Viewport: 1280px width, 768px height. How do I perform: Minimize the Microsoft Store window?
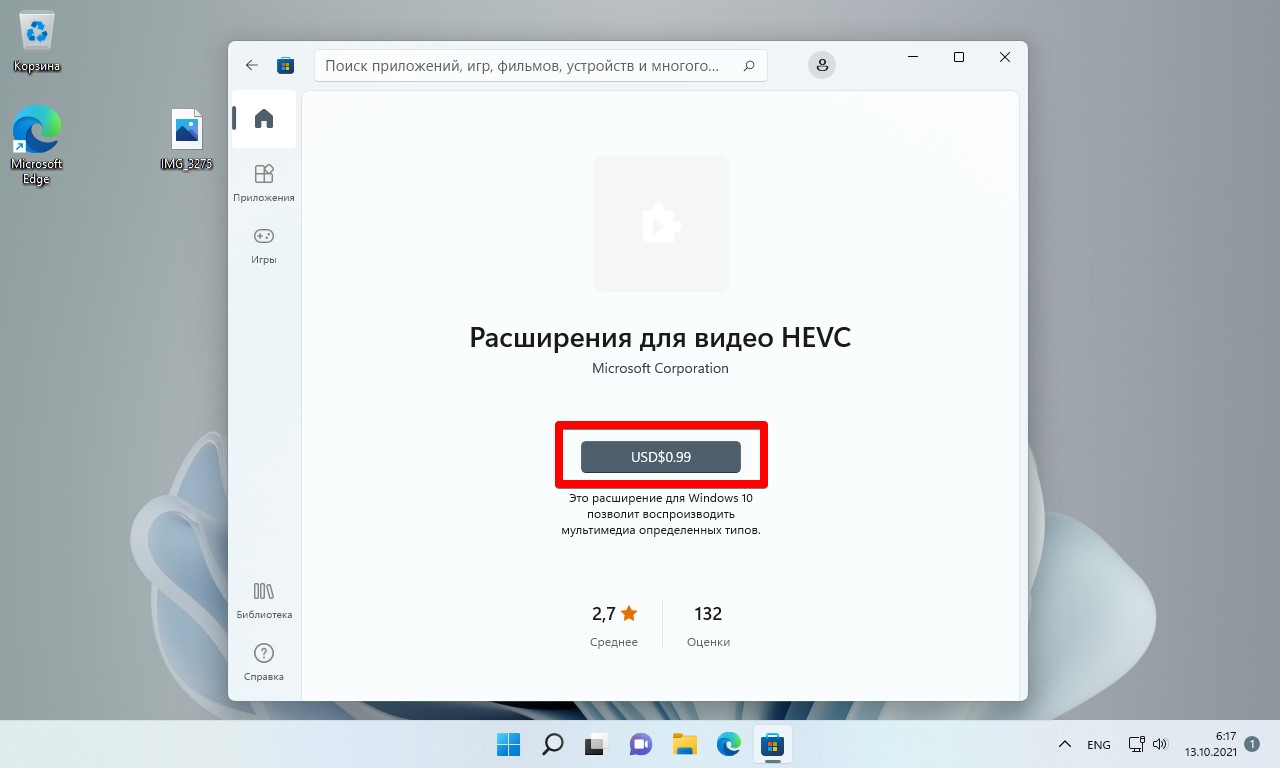pos(913,58)
